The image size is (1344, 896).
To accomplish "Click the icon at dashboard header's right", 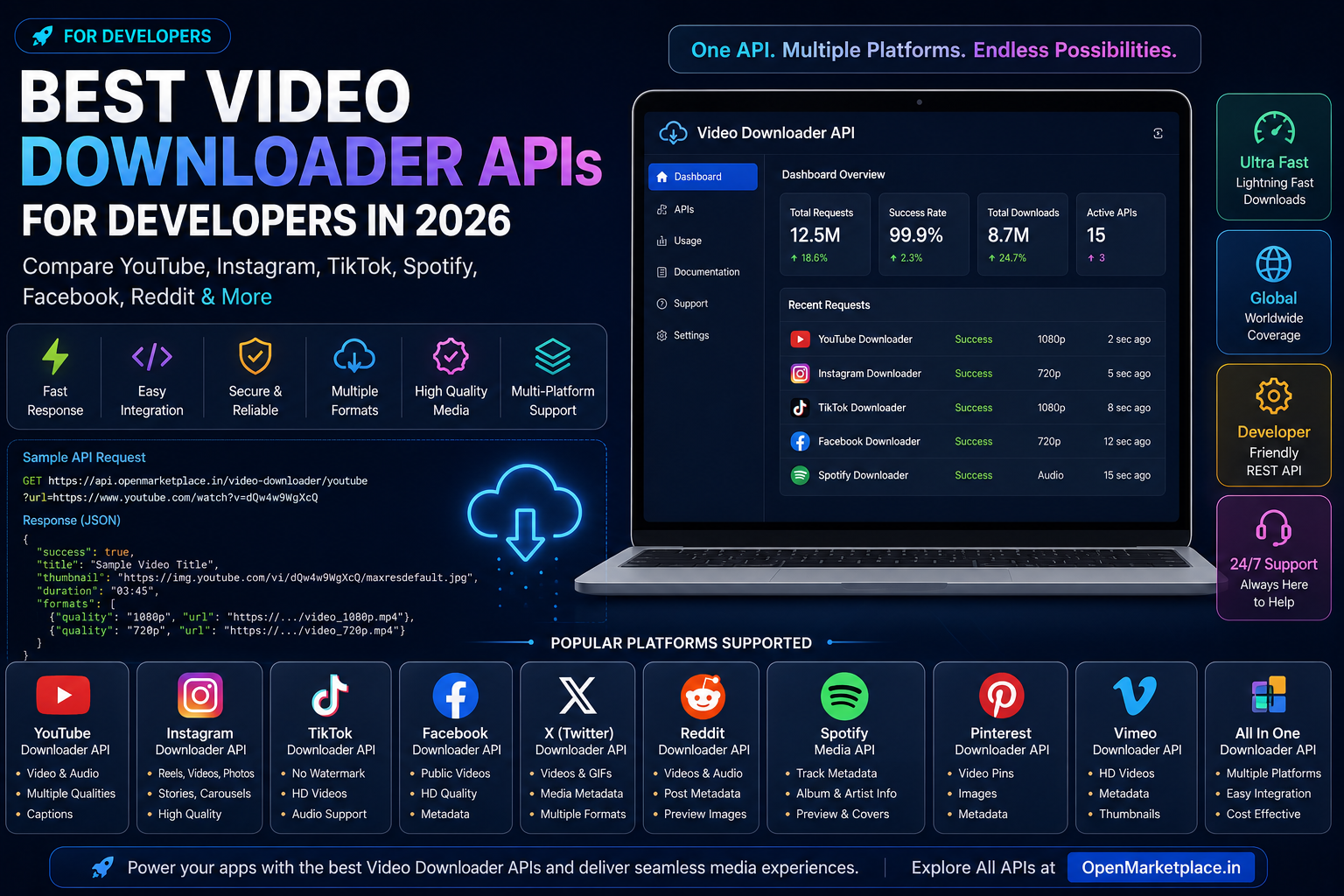I will [x=1158, y=133].
